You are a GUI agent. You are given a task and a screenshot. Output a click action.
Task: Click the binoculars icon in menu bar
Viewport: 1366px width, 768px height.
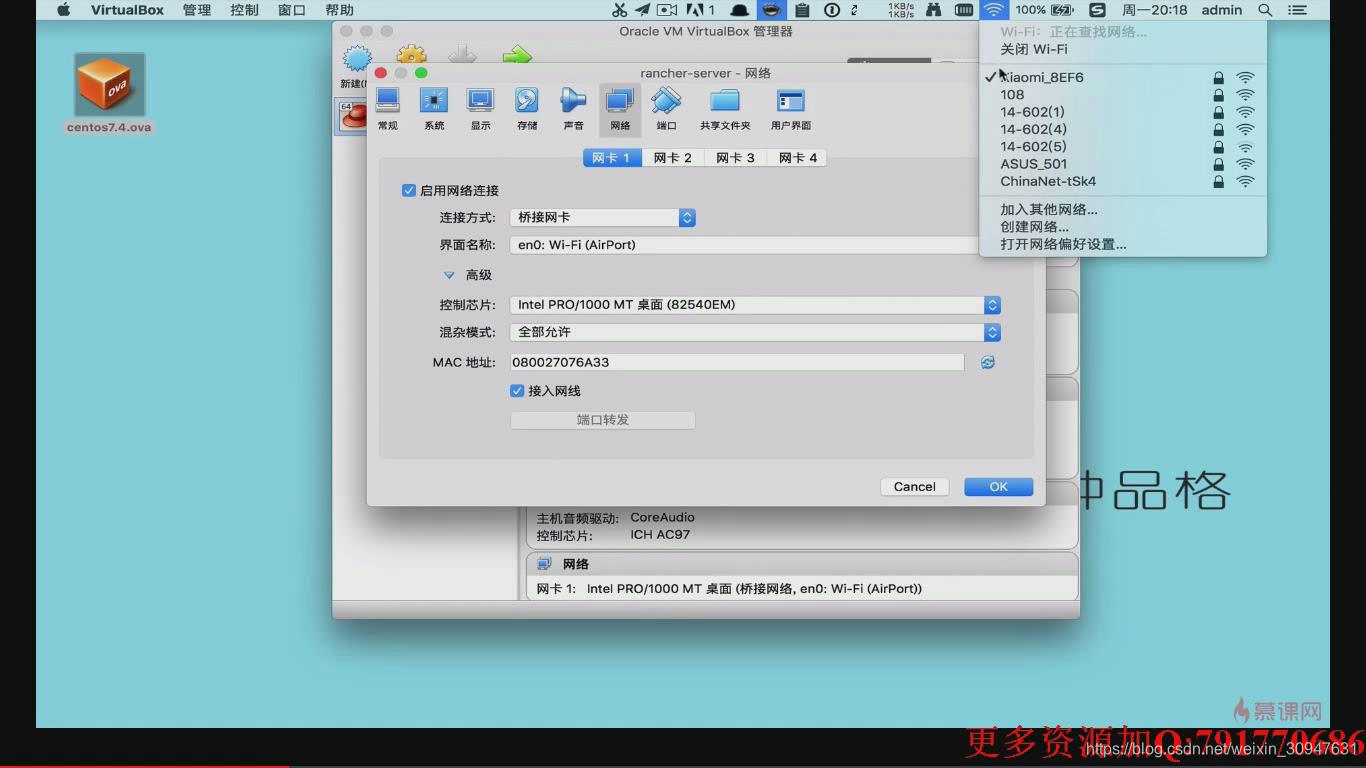coord(933,10)
